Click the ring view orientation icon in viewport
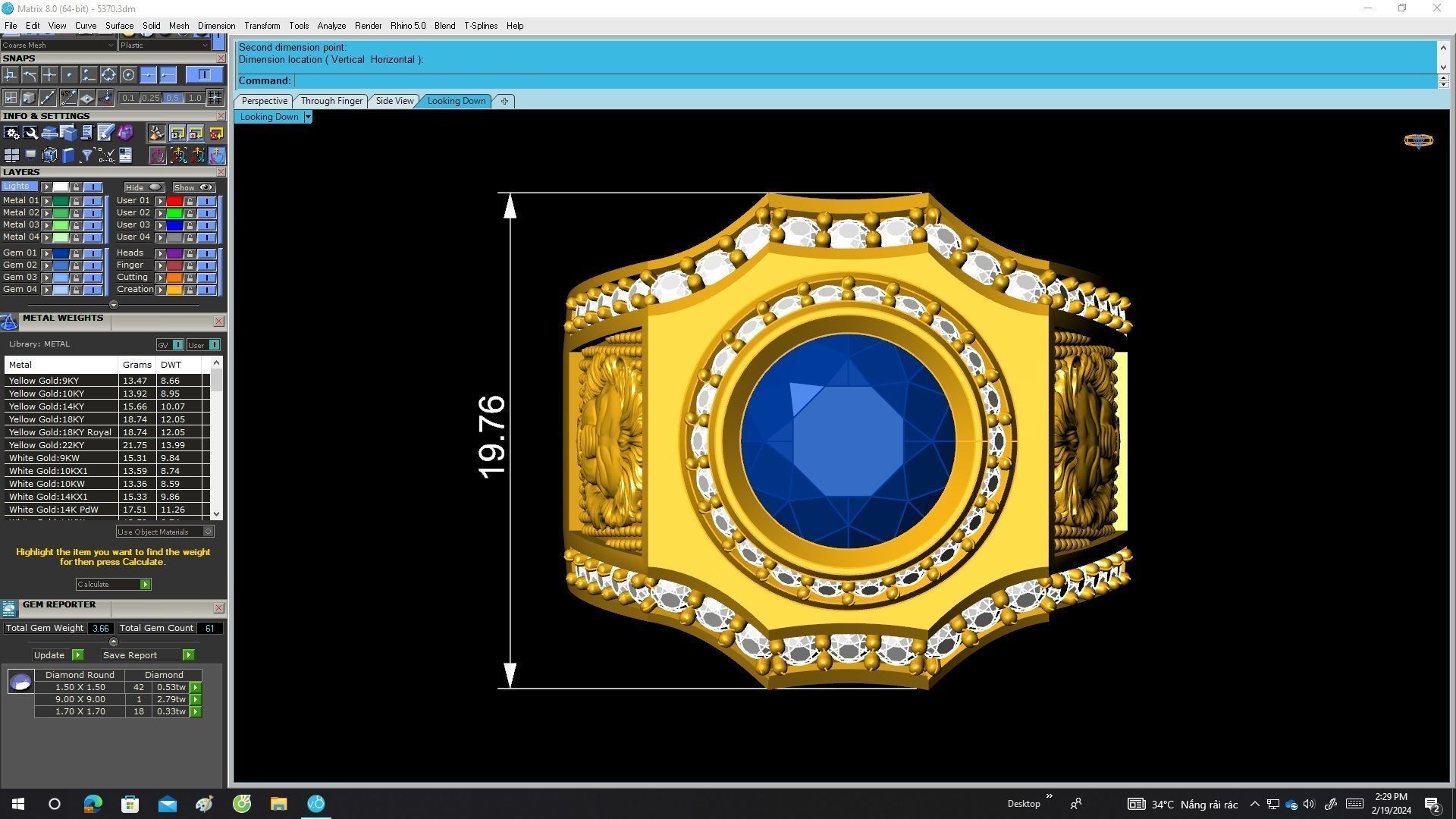 [x=1418, y=141]
